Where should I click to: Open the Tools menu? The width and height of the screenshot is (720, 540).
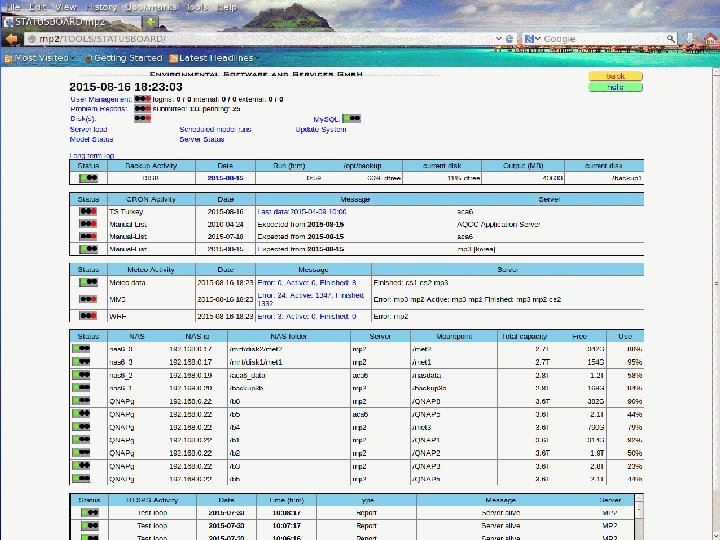coord(197,7)
